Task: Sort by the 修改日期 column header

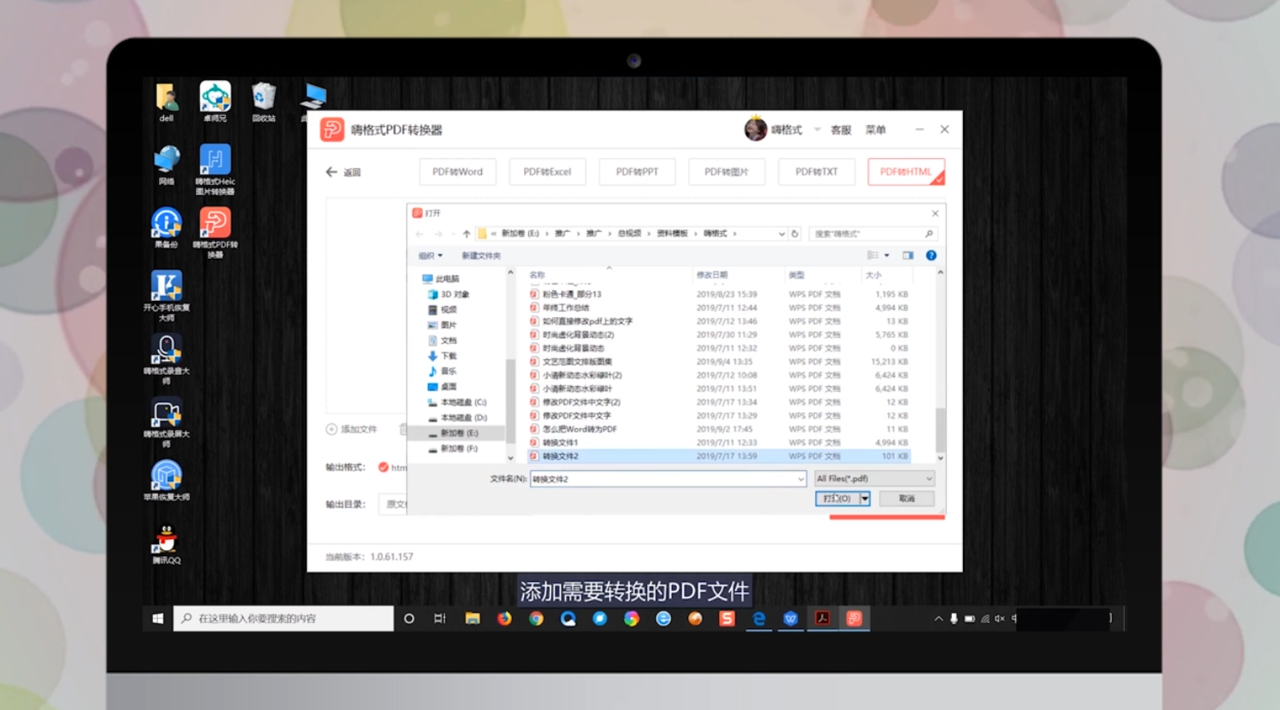Action: 712,274
